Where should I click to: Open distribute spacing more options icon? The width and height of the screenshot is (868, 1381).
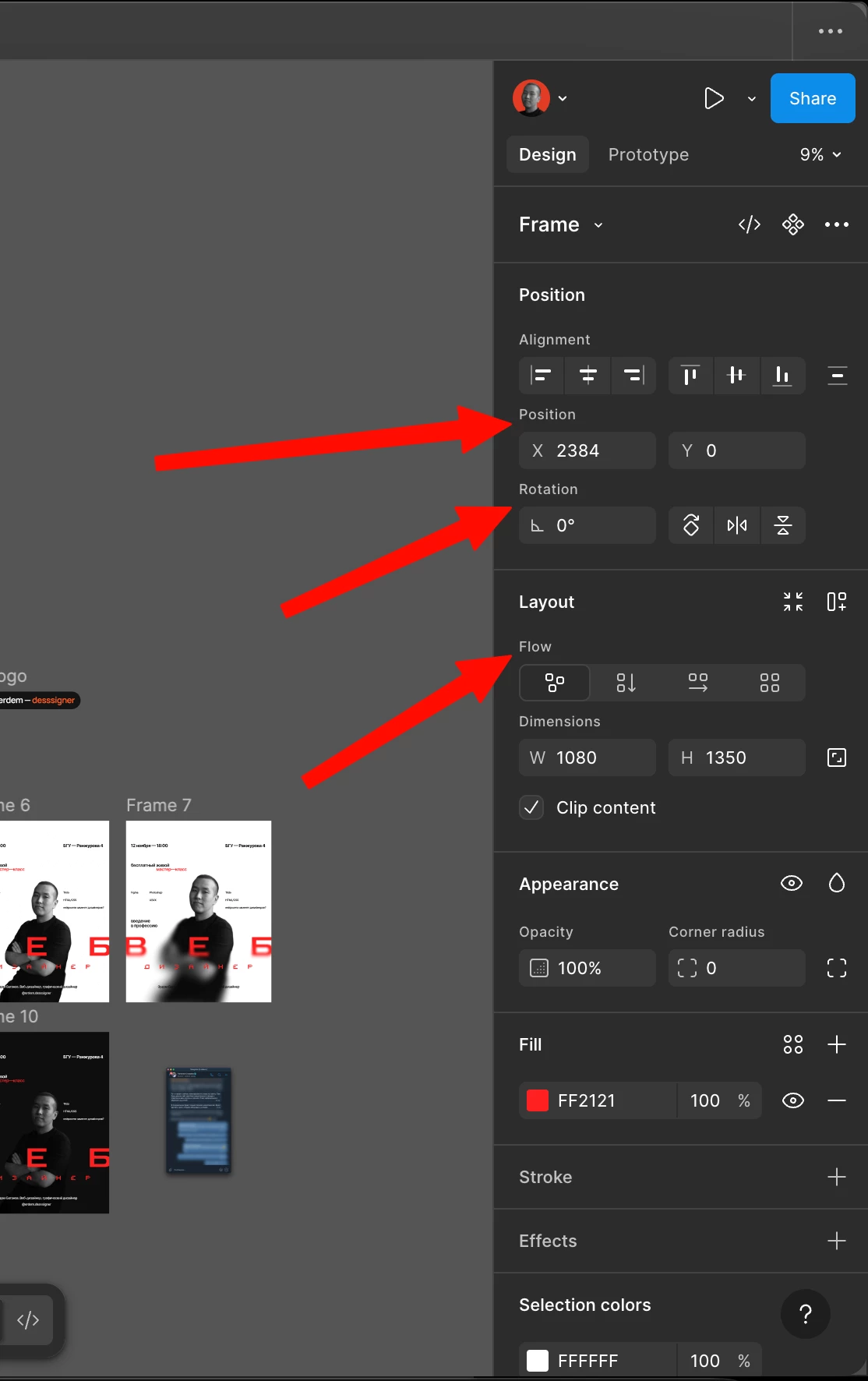[838, 376]
